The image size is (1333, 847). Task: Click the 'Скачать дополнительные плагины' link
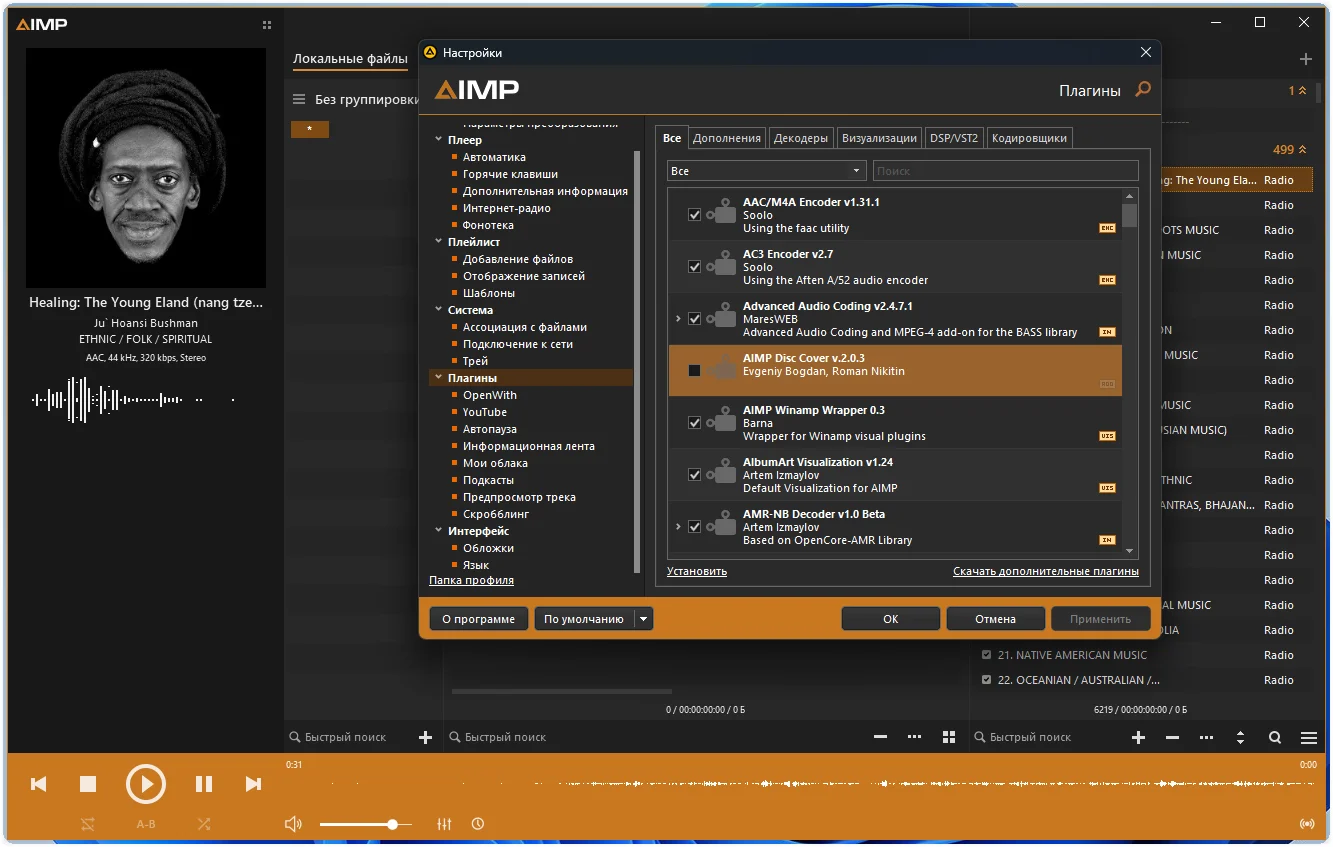pyautogui.click(x=1045, y=571)
